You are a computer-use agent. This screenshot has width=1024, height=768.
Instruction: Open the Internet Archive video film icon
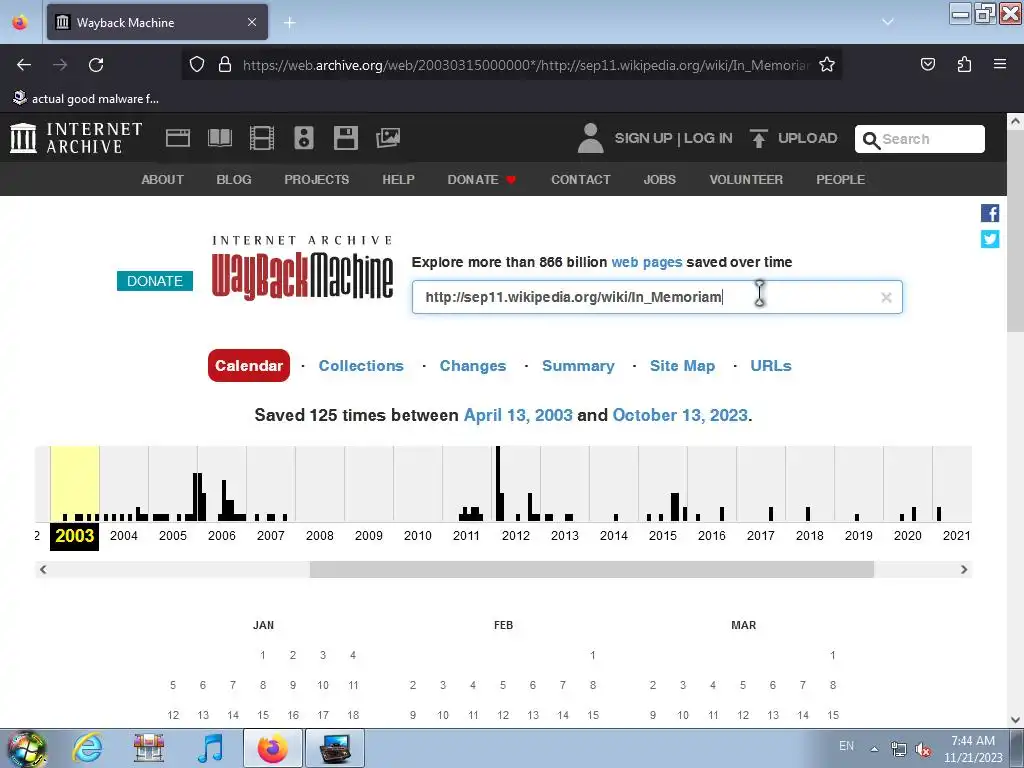pyautogui.click(x=262, y=138)
